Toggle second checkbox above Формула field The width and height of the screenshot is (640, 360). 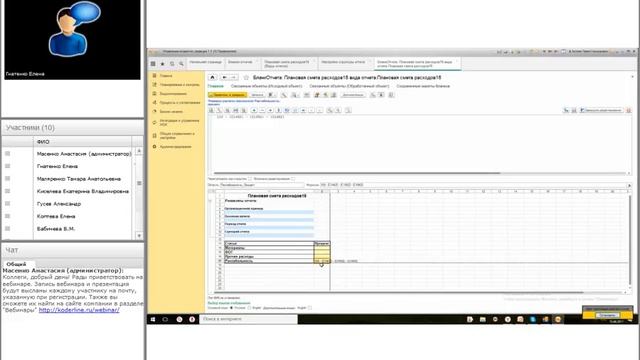click(293, 179)
